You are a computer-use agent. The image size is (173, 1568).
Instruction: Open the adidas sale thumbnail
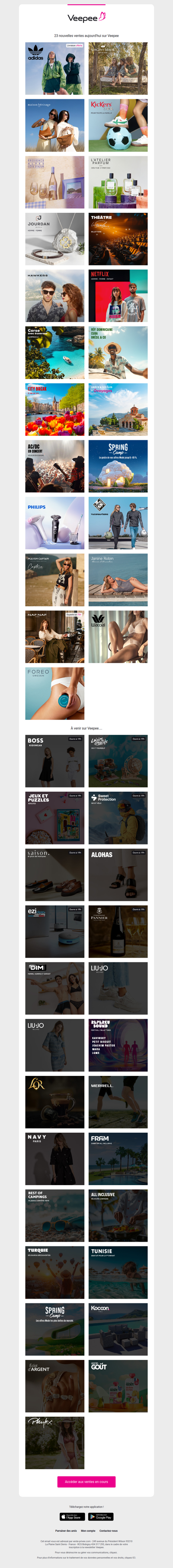[x=55, y=69]
